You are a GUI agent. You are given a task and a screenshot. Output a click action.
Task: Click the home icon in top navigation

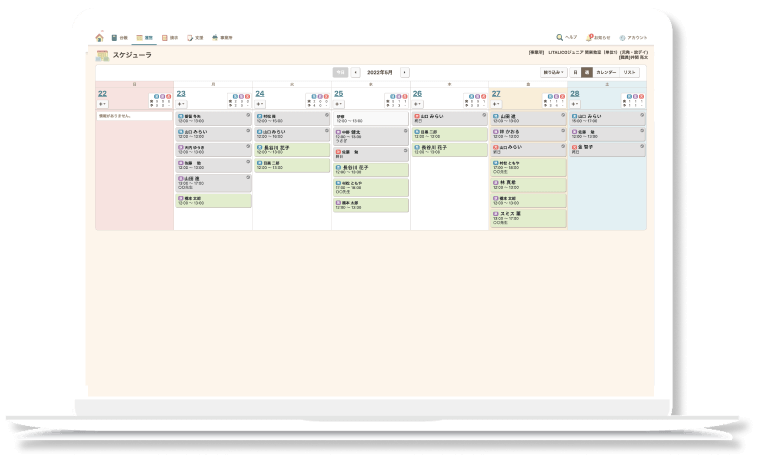pos(100,37)
